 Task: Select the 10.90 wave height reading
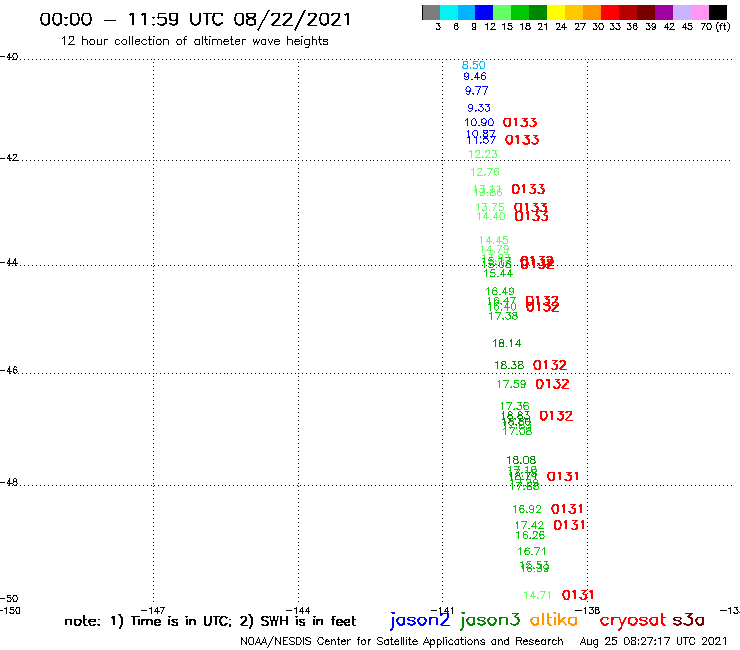[479, 123]
